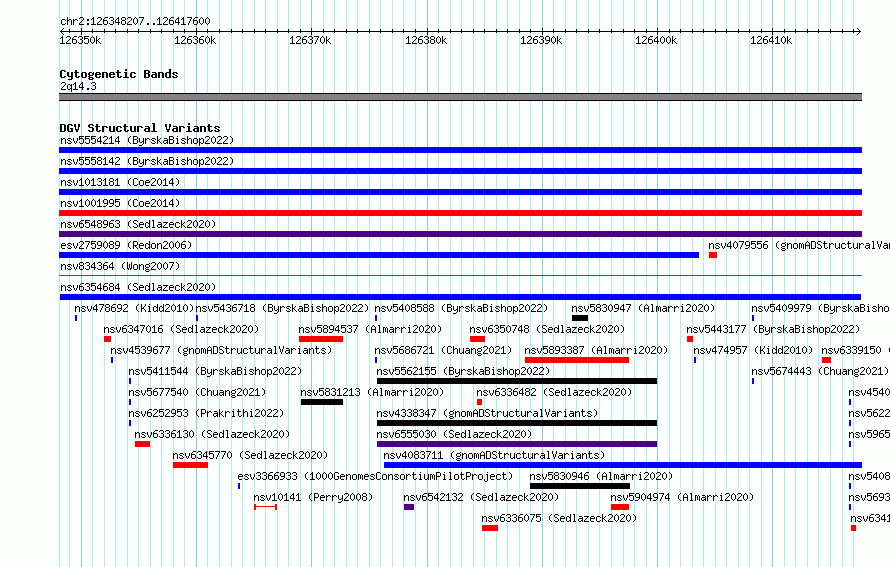The image size is (890, 567).
Task: Click the red bar under nsv5894537
Action: tap(321, 339)
